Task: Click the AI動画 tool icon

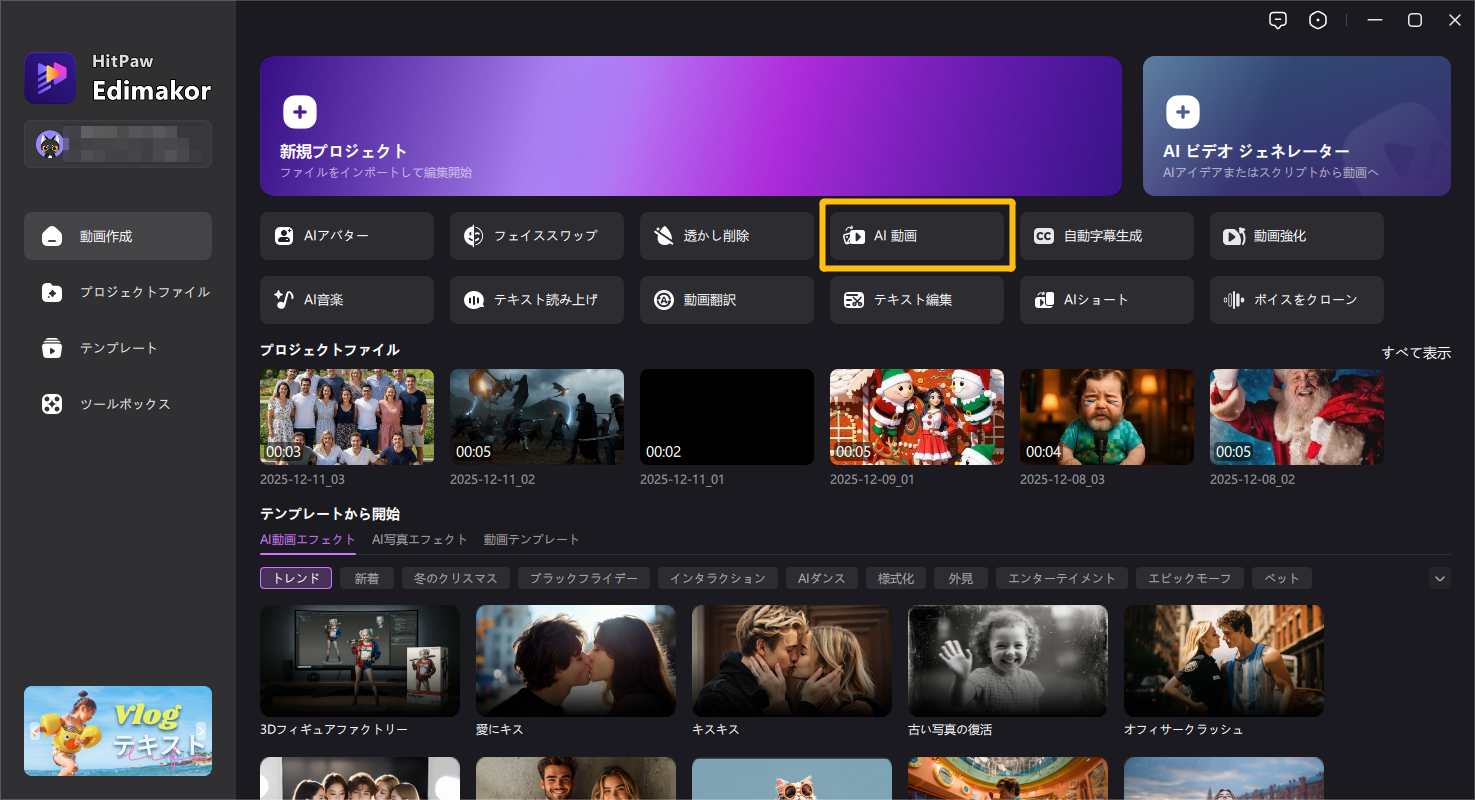Action: tap(854, 236)
